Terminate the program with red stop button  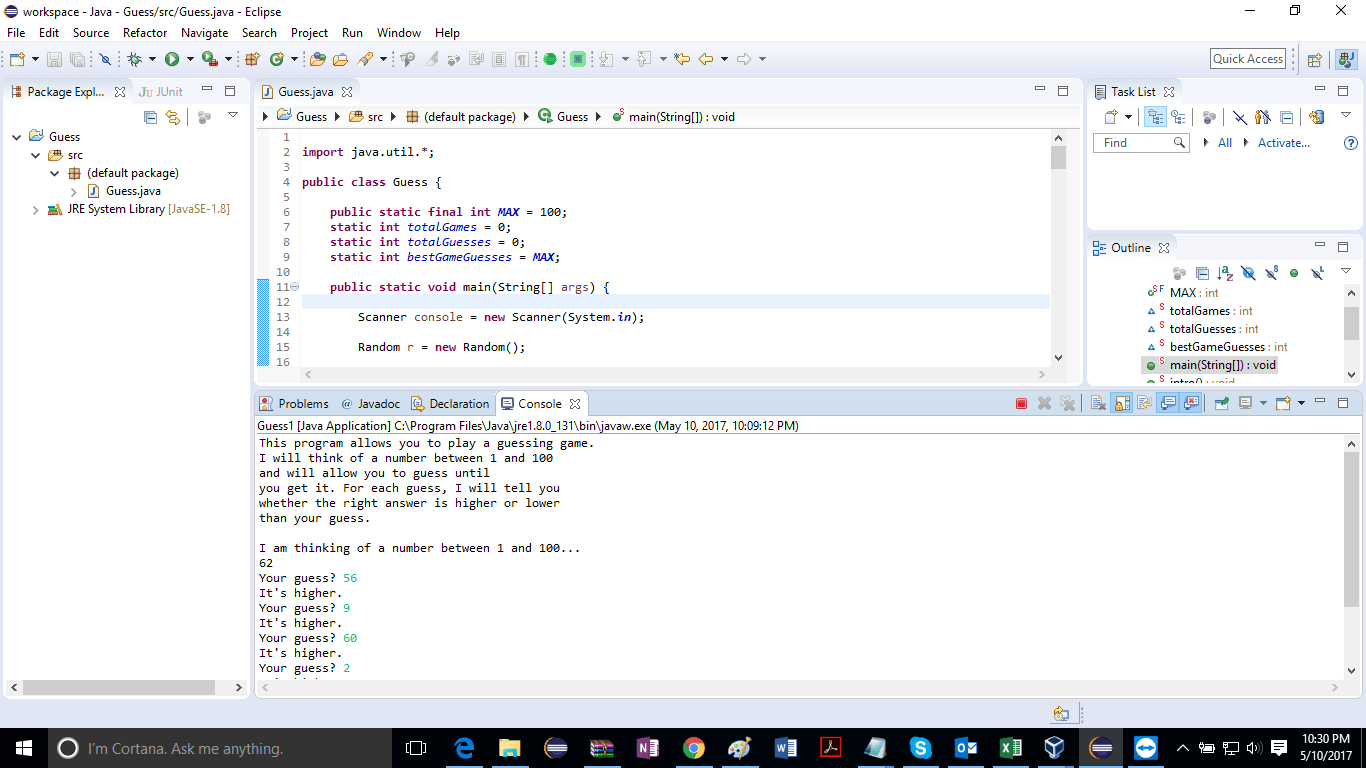tap(1021, 403)
